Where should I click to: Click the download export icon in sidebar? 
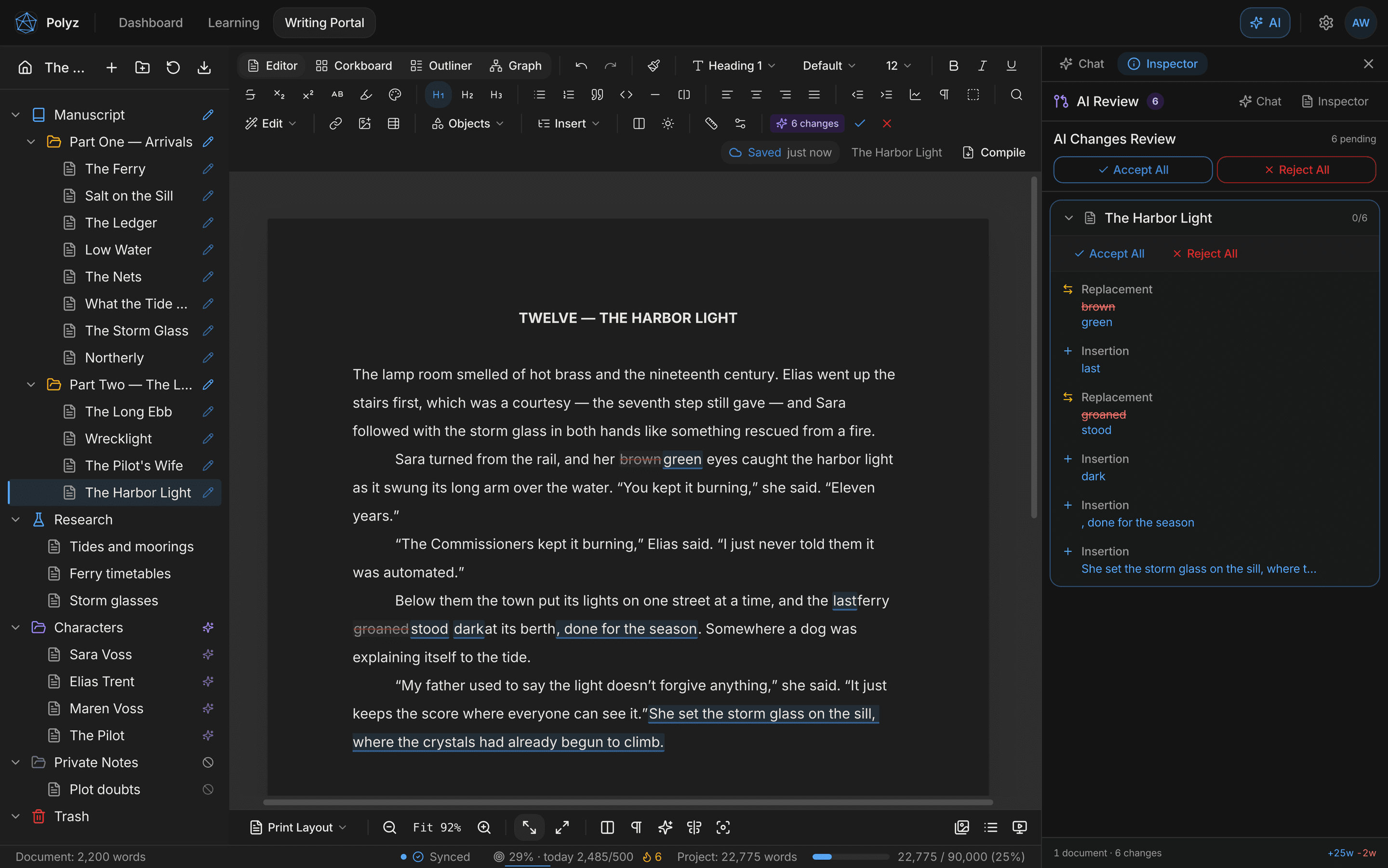click(204, 68)
